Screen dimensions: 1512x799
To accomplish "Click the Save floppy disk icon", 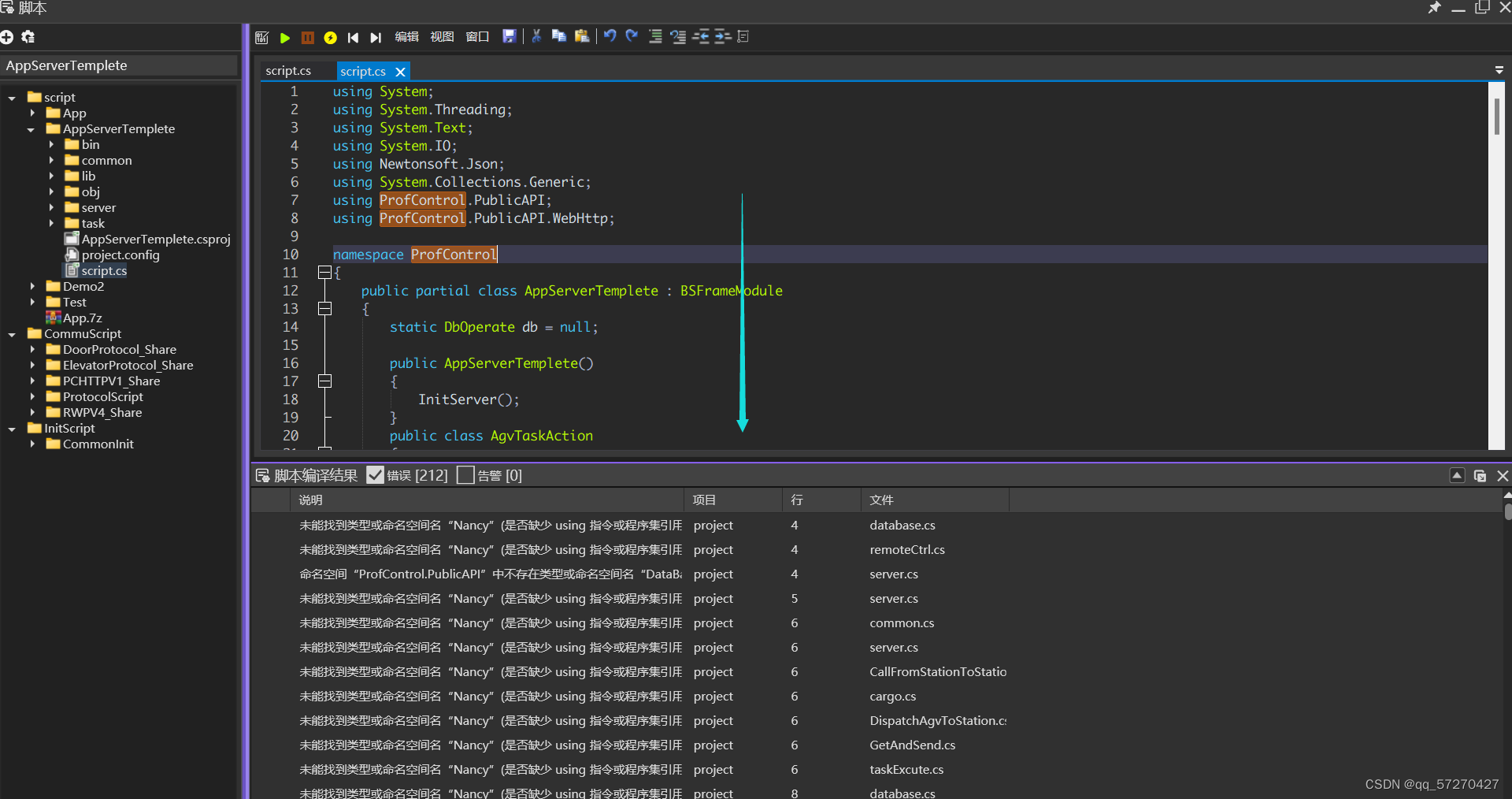I will click(x=509, y=36).
